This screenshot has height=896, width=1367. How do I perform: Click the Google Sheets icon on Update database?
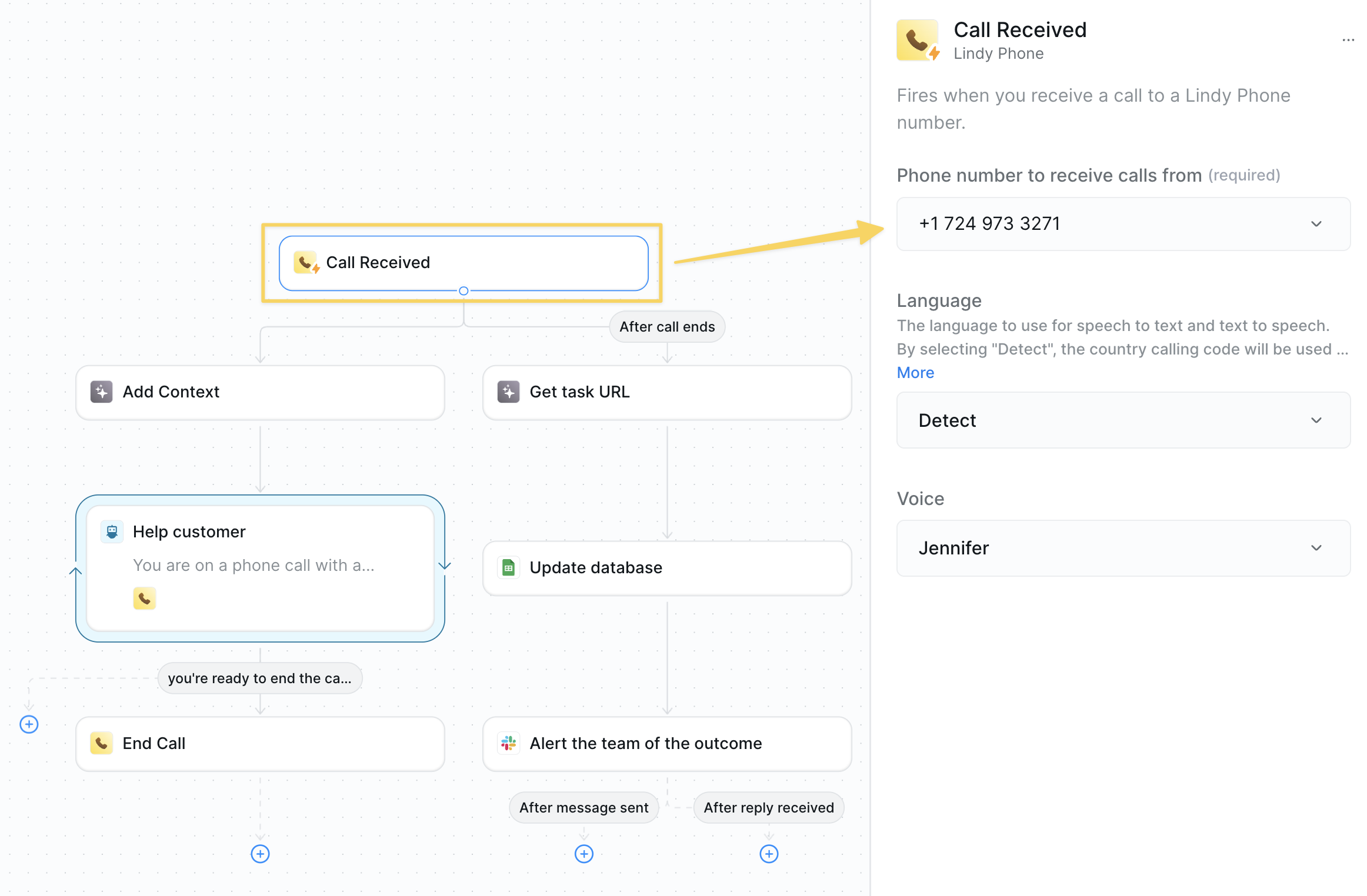pyautogui.click(x=508, y=567)
